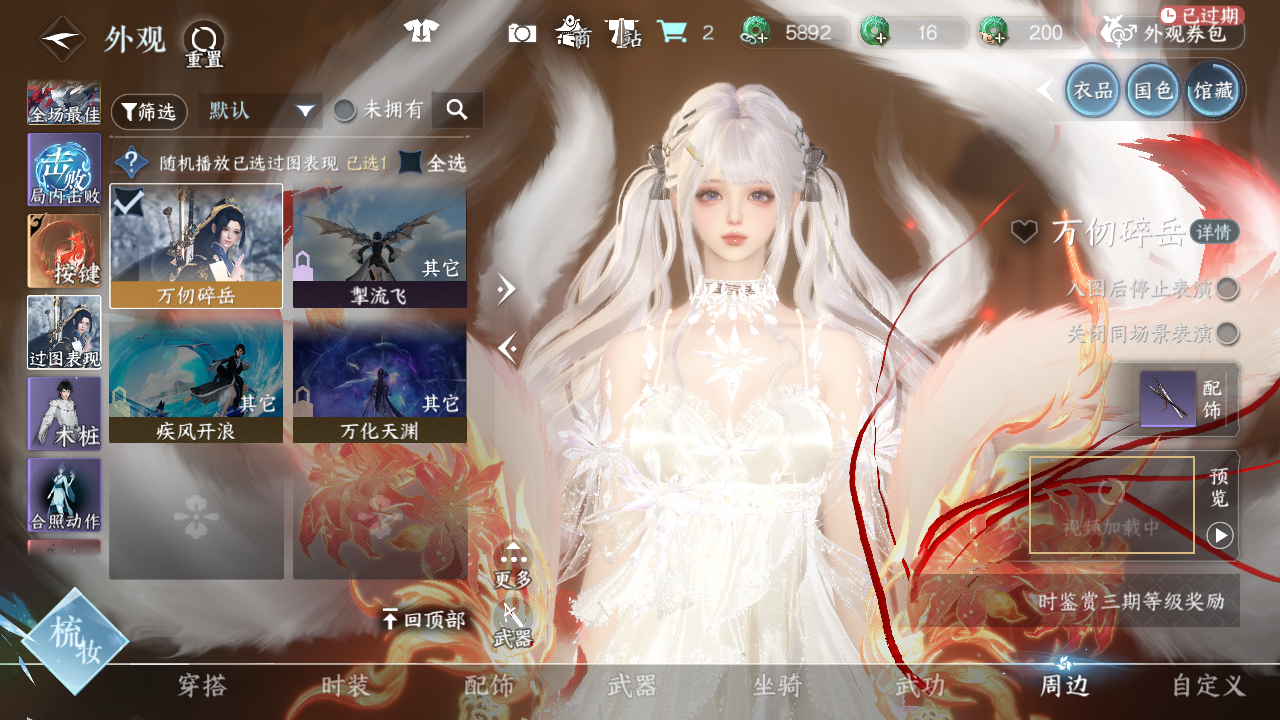Switch to the 坐骑 tab
Image resolution: width=1280 pixels, height=720 pixels.
[776, 686]
